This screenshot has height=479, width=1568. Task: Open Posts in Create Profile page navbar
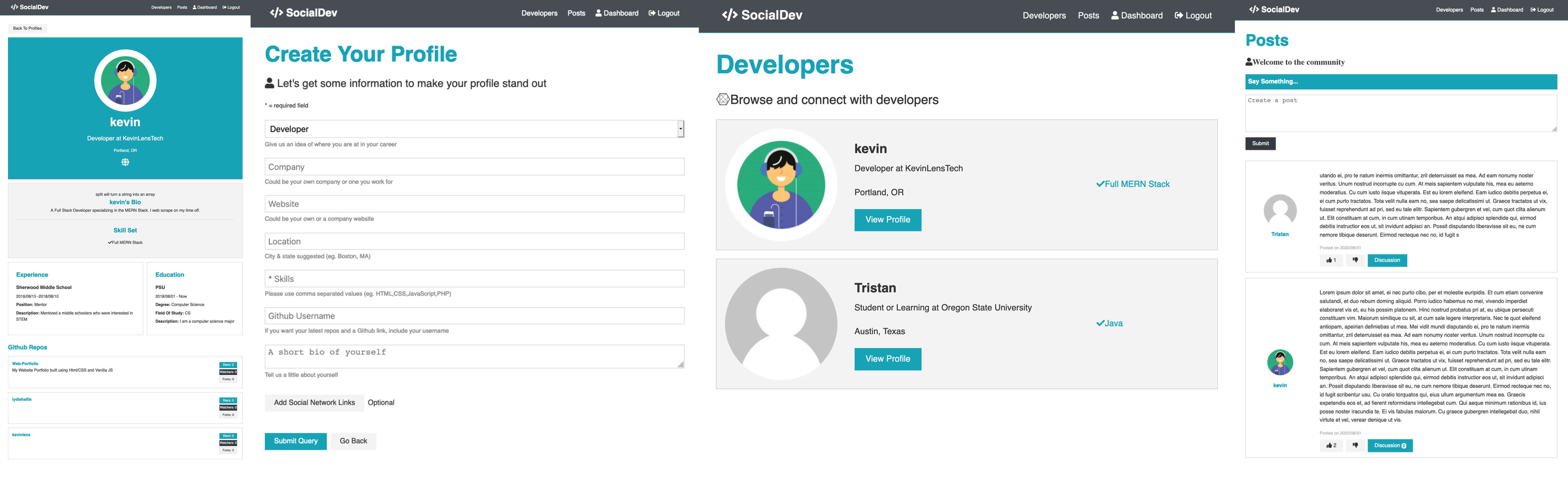coord(576,13)
